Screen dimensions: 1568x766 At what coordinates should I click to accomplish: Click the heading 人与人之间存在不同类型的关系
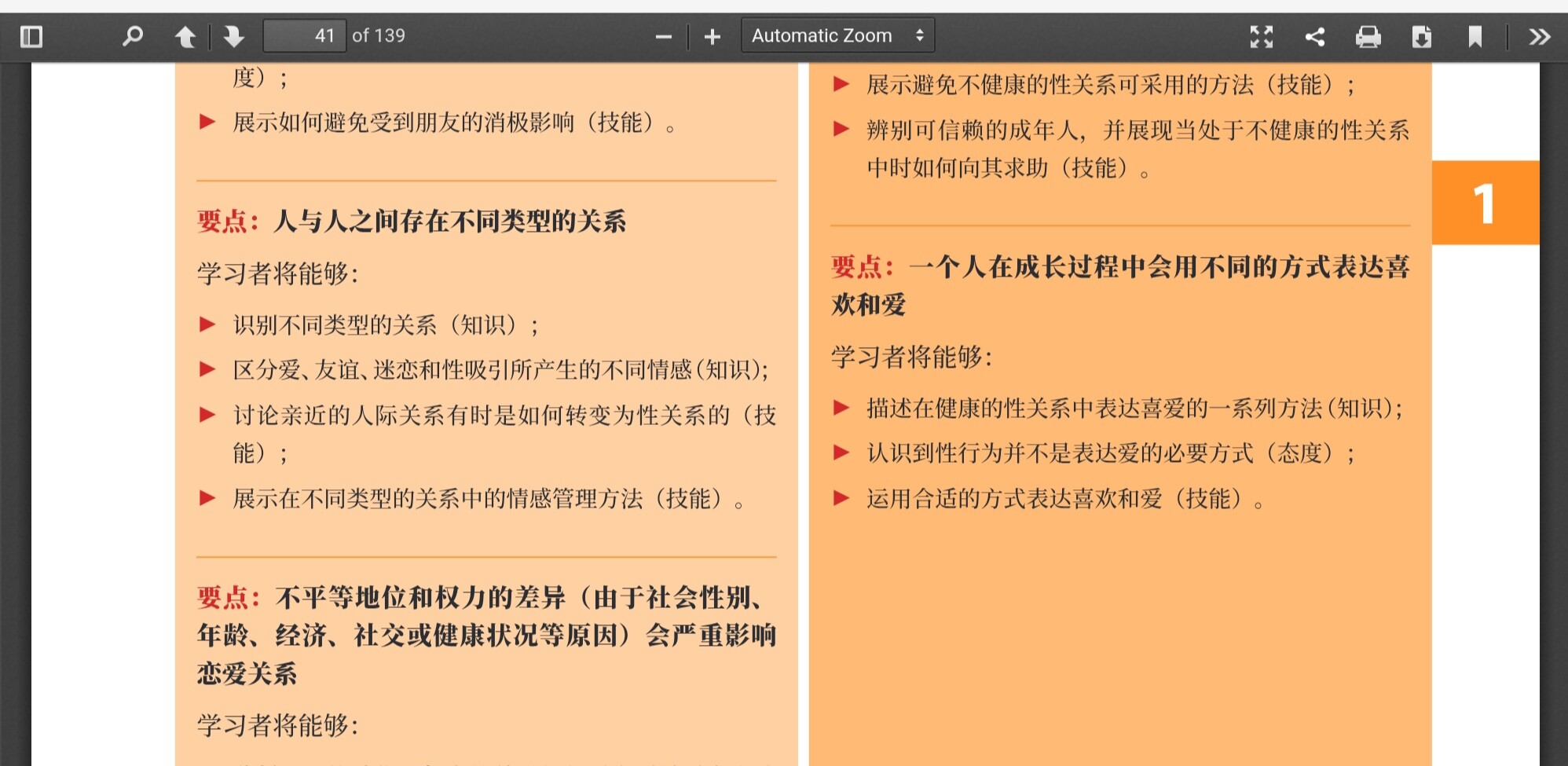click(449, 222)
